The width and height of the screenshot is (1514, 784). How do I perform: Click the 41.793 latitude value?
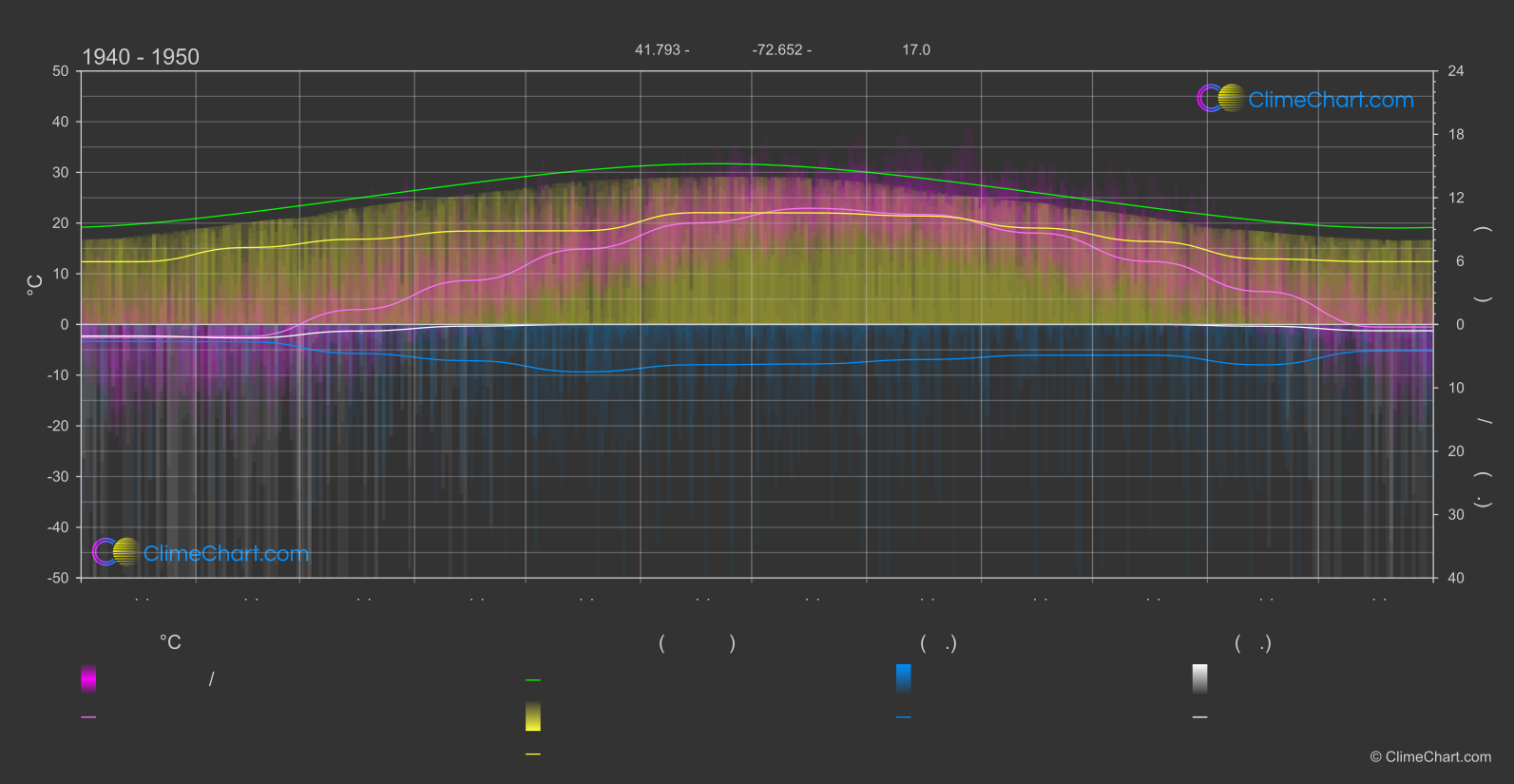(x=658, y=49)
